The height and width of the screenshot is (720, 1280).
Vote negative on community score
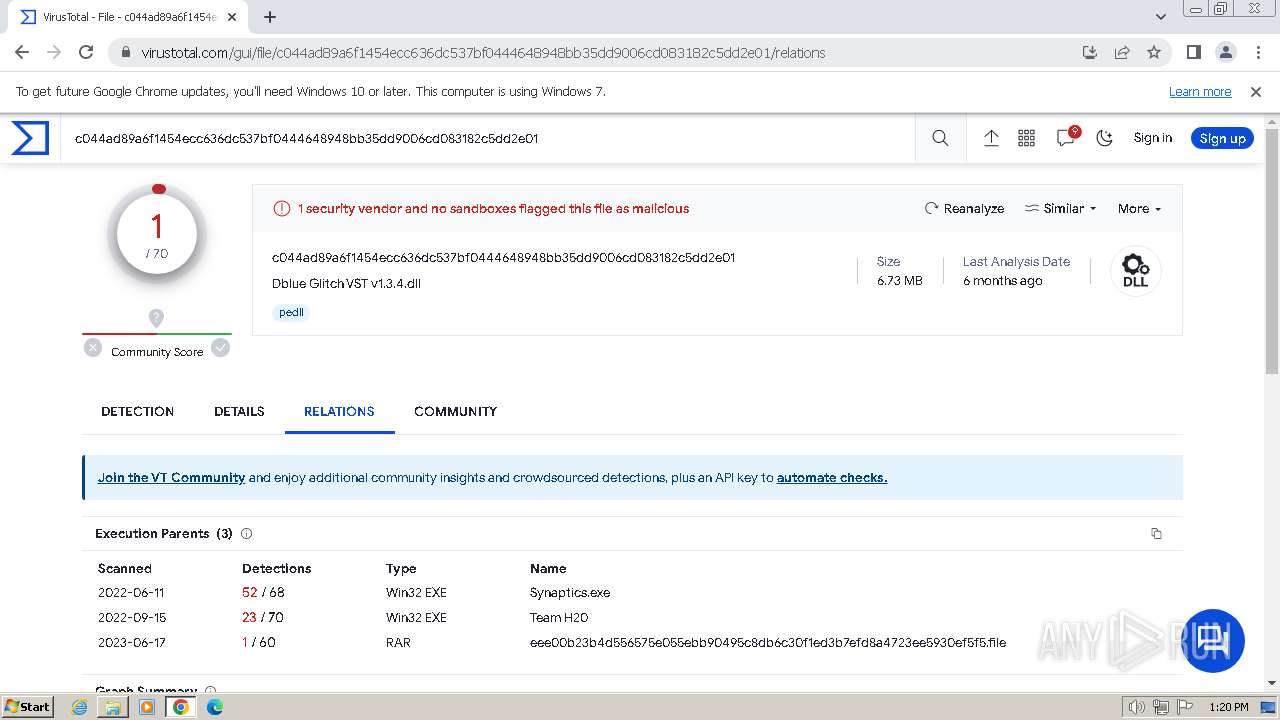(93, 348)
